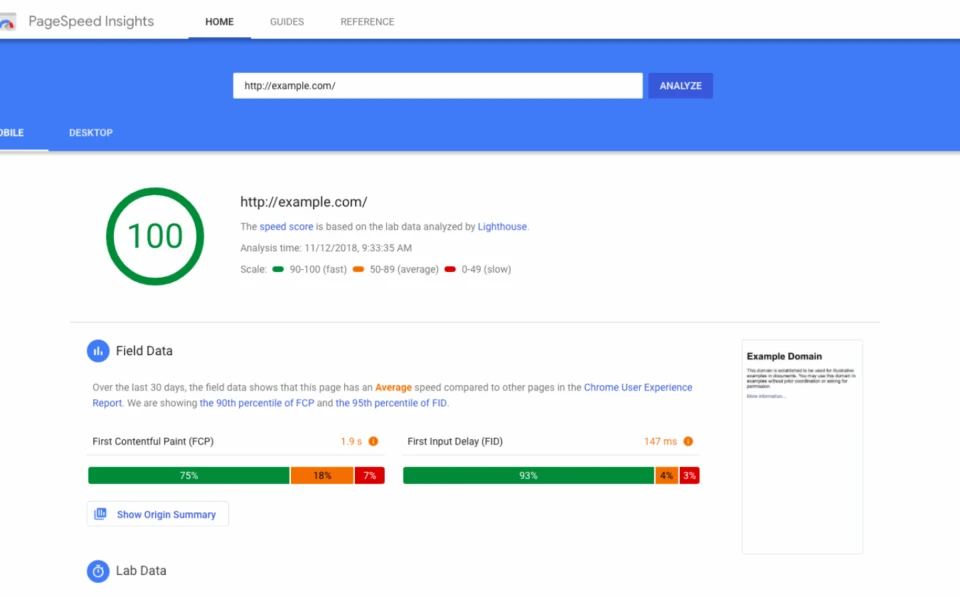The width and height of the screenshot is (960, 597).
Task: Click the PageSpeed Insights logo icon
Action: (7, 22)
